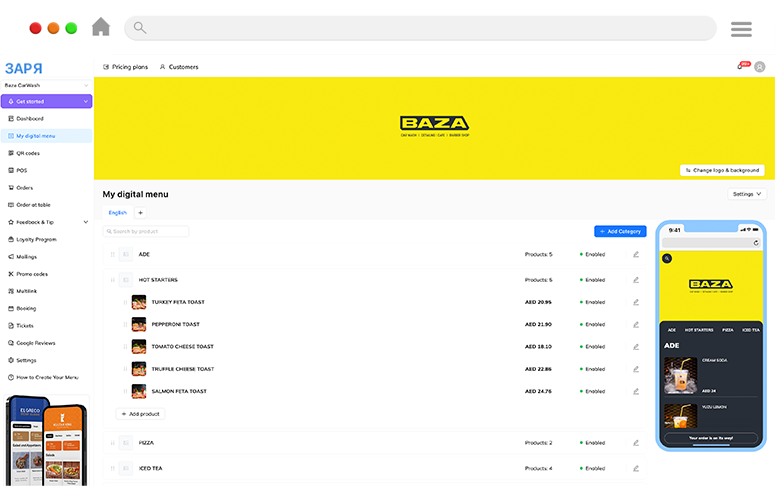Image resolution: width=775 pixels, height=487 pixels.
Task: Open the Settings dropdown above the preview
Action: (747, 194)
